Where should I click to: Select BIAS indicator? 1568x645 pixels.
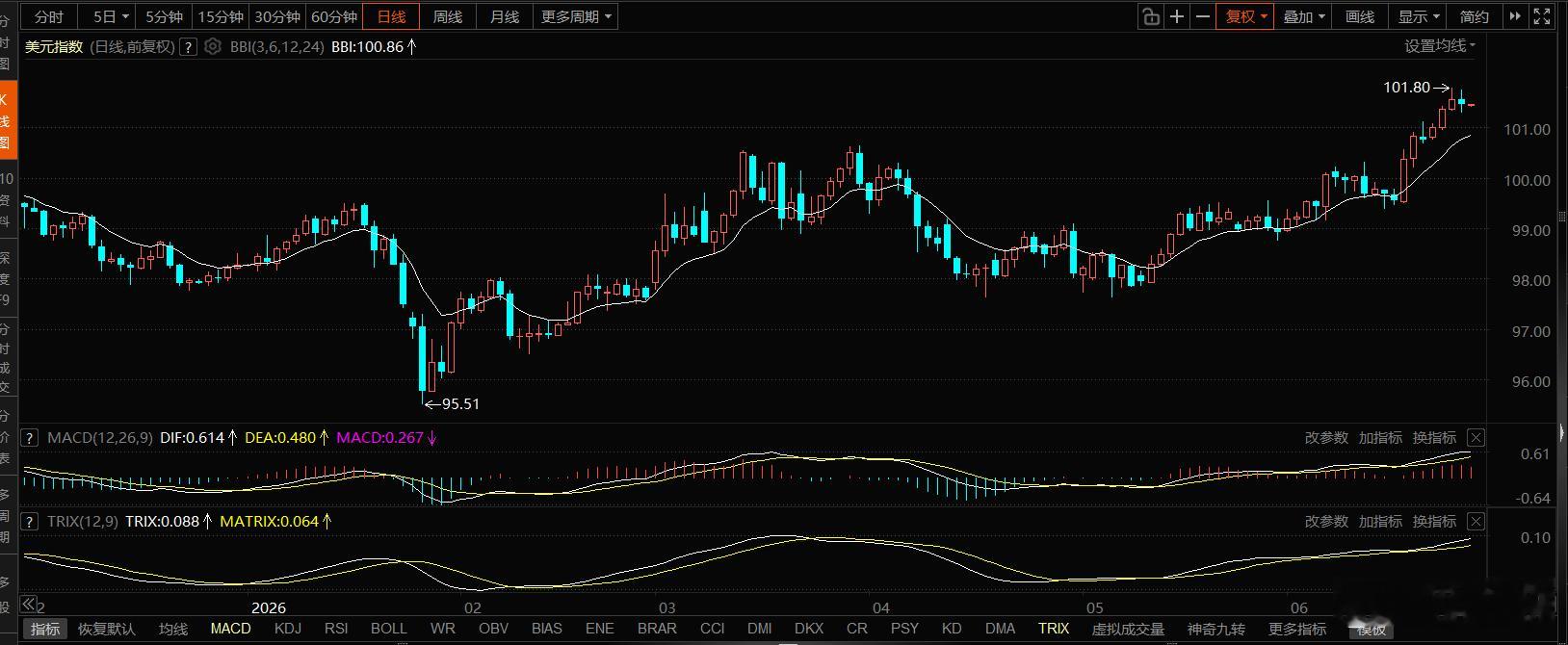pyautogui.click(x=547, y=629)
